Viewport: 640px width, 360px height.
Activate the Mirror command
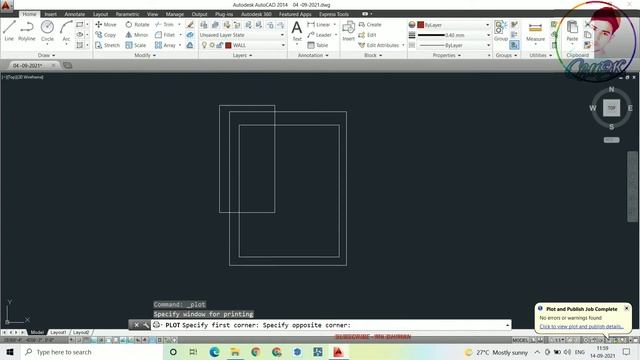click(x=137, y=35)
